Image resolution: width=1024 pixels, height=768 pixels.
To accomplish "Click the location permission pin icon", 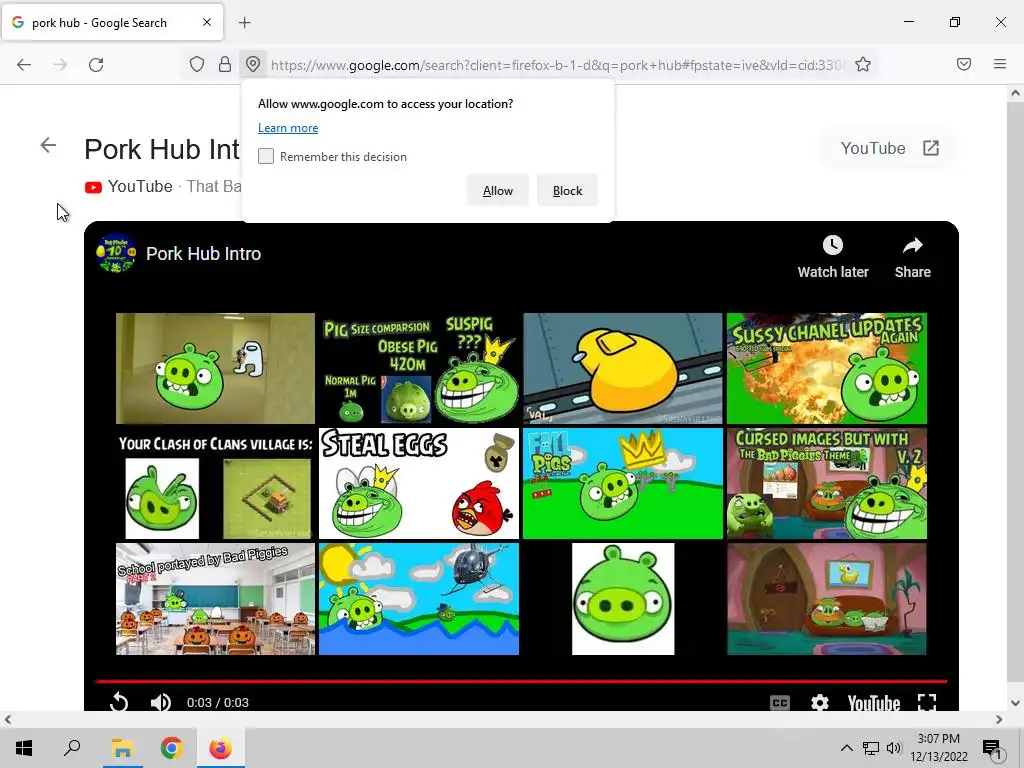I will click(253, 64).
